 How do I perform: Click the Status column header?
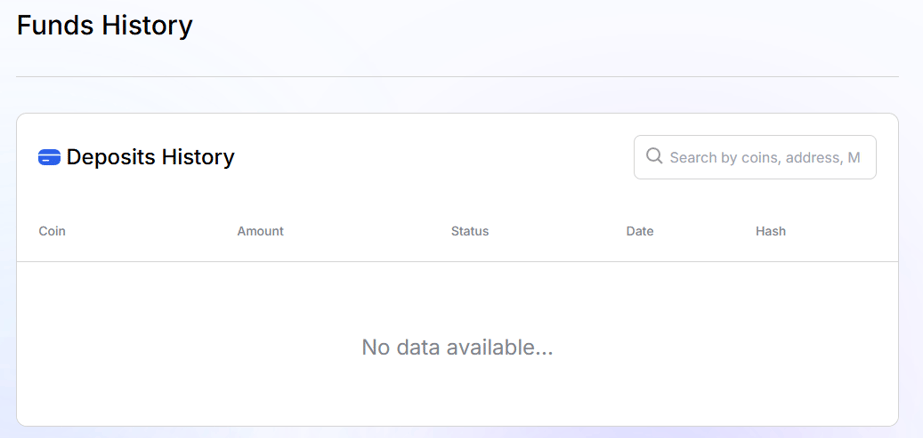pyautogui.click(x=470, y=231)
